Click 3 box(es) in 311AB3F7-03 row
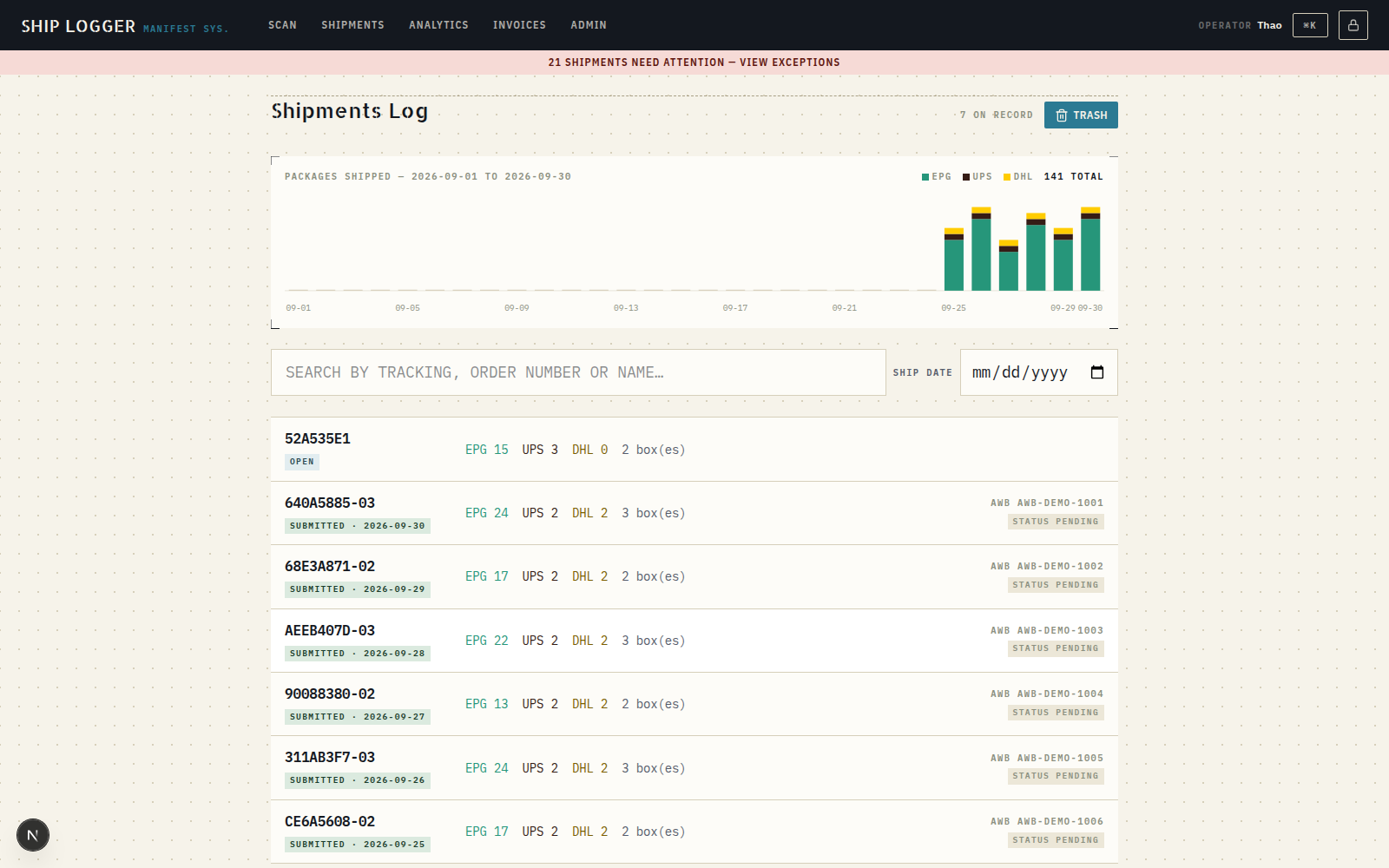The width and height of the screenshot is (1389, 868). pyautogui.click(x=654, y=768)
